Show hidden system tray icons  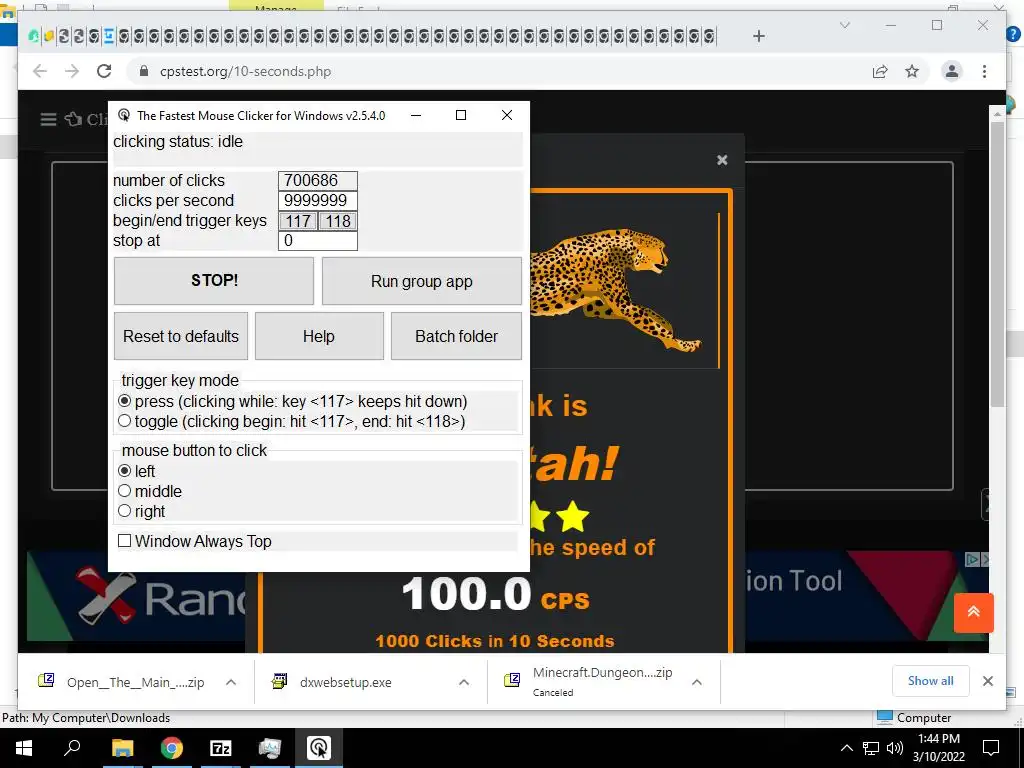(846, 748)
